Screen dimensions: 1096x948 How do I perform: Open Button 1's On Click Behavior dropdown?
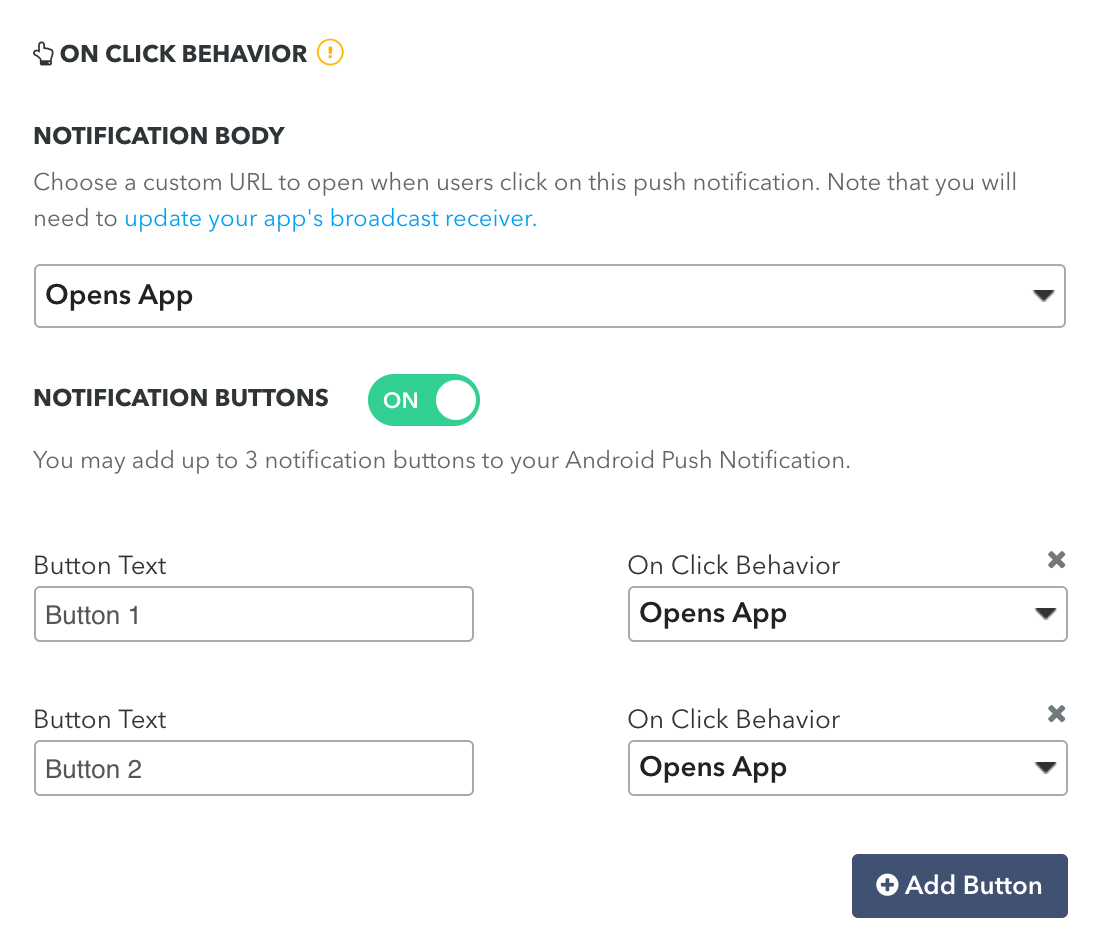coord(847,613)
